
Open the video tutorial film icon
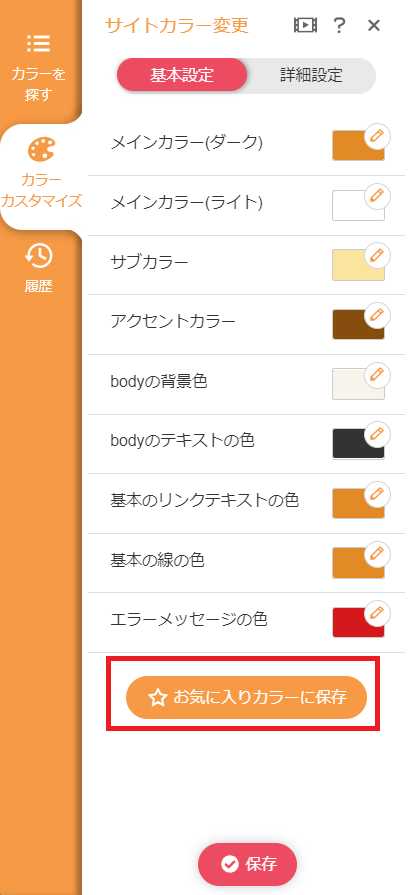(305, 25)
